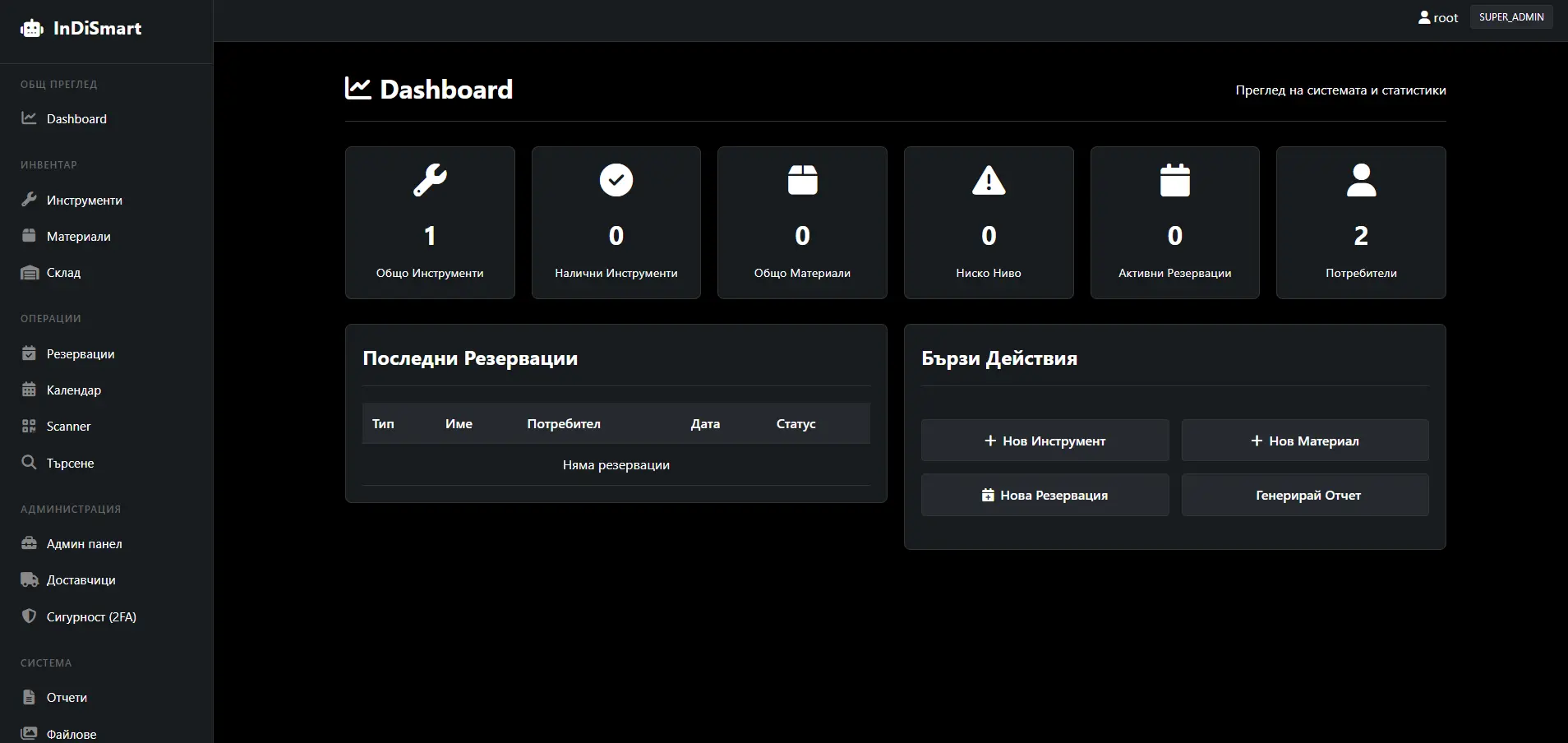Screen dimensions: 1568x743
Task: Click the shield icon beside Сигурност (2FA)
Action: [x=29, y=616]
